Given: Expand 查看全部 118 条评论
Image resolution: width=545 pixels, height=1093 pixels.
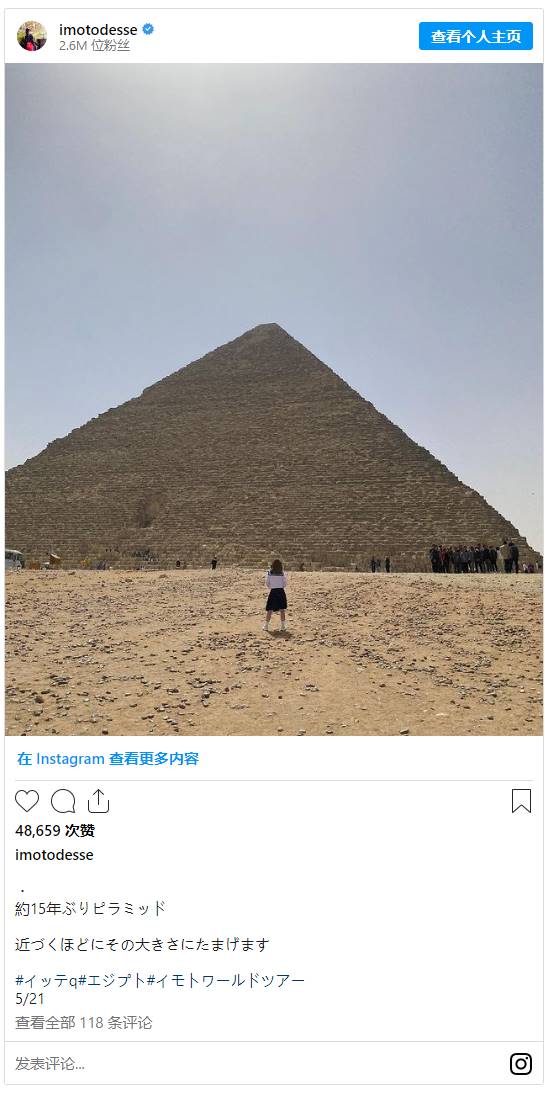Looking at the screenshot, I should pos(84,1023).
